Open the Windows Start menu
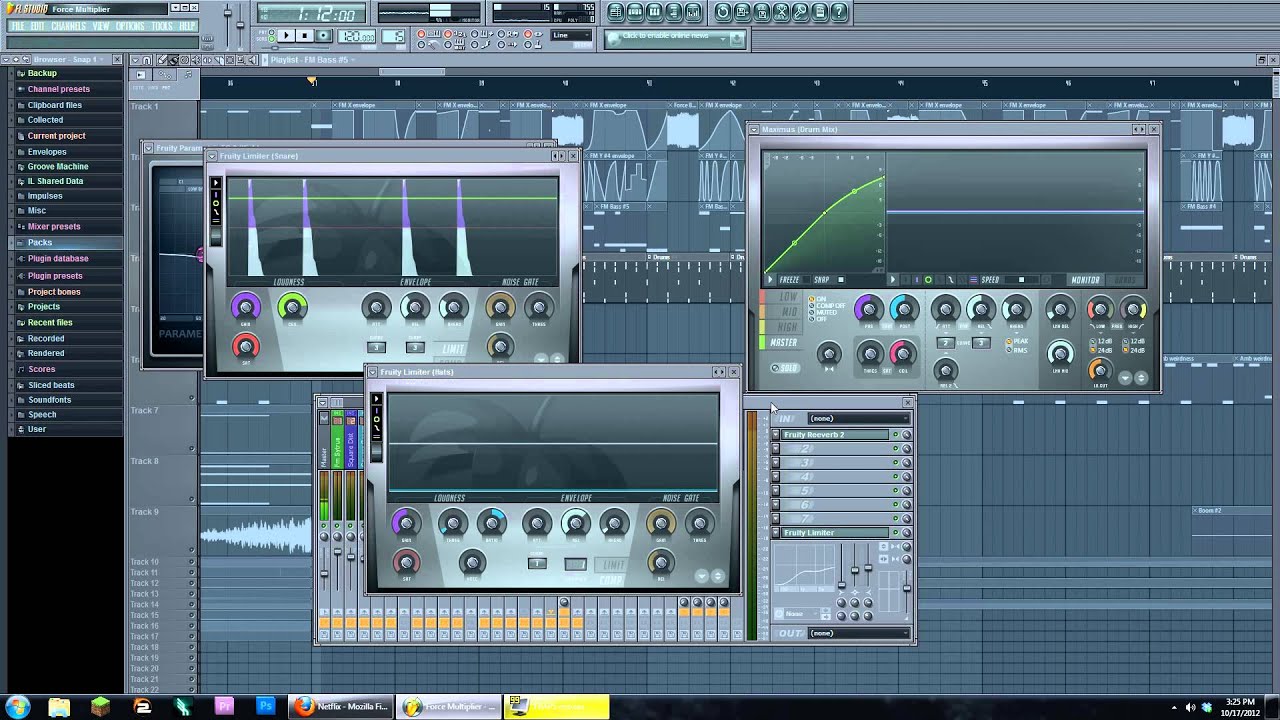Screen dimensions: 1280x720 coord(17,707)
